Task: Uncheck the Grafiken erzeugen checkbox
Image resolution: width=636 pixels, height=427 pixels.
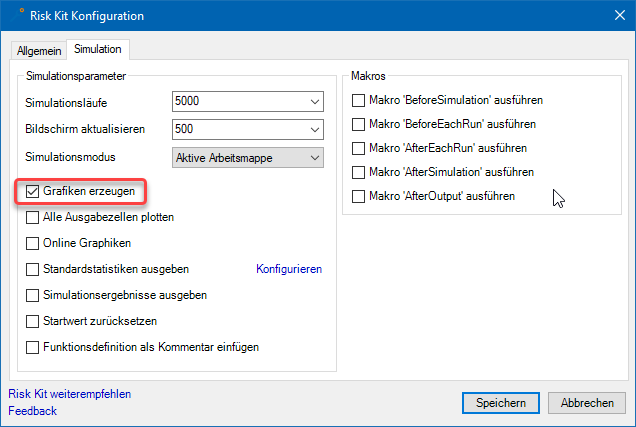Action: coord(32,191)
